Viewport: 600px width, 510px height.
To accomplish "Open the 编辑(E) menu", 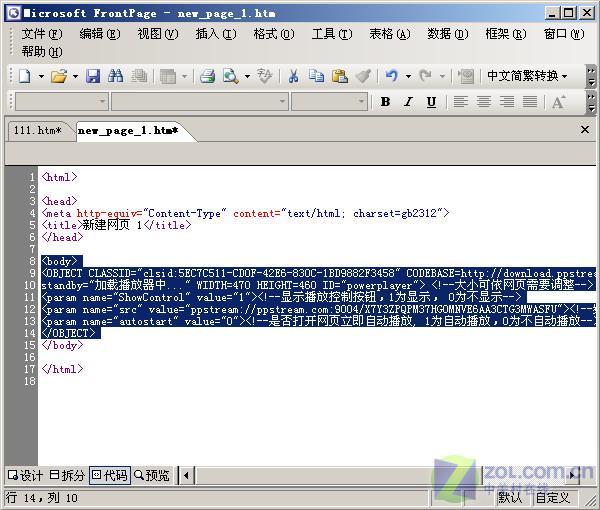I will 99,34.
